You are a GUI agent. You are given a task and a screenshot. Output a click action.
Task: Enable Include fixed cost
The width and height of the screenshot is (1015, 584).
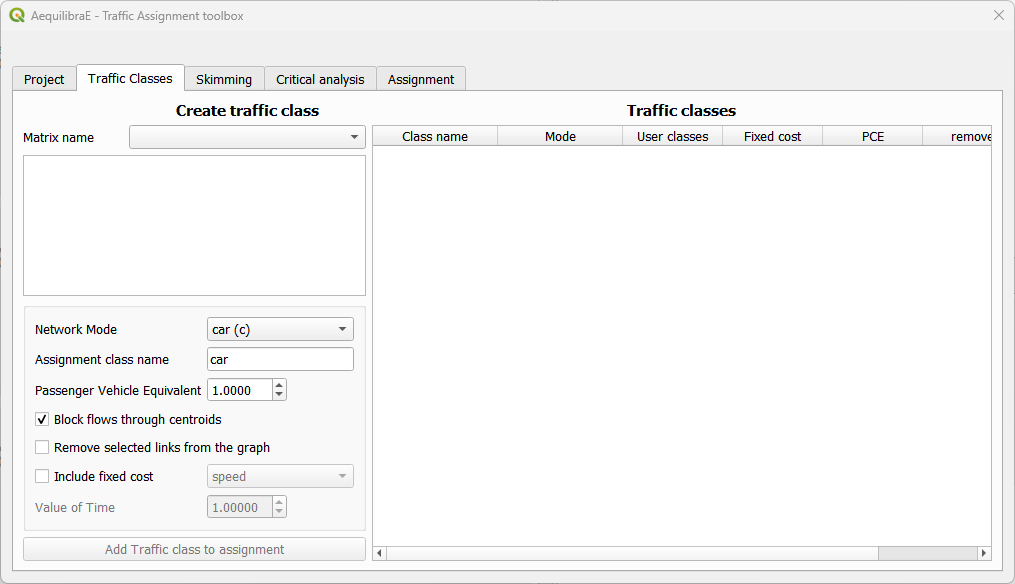pos(41,476)
